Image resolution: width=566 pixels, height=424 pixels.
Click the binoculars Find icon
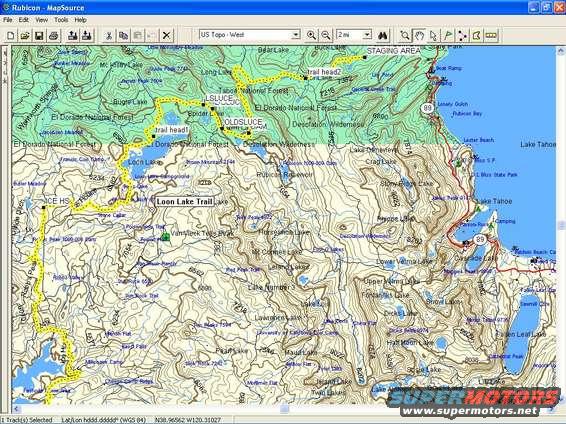click(383, 35)
